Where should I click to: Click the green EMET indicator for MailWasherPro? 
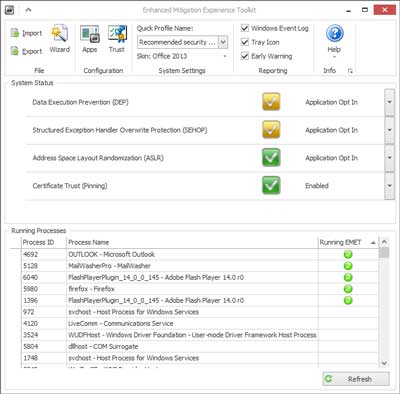tap(348, 266)
